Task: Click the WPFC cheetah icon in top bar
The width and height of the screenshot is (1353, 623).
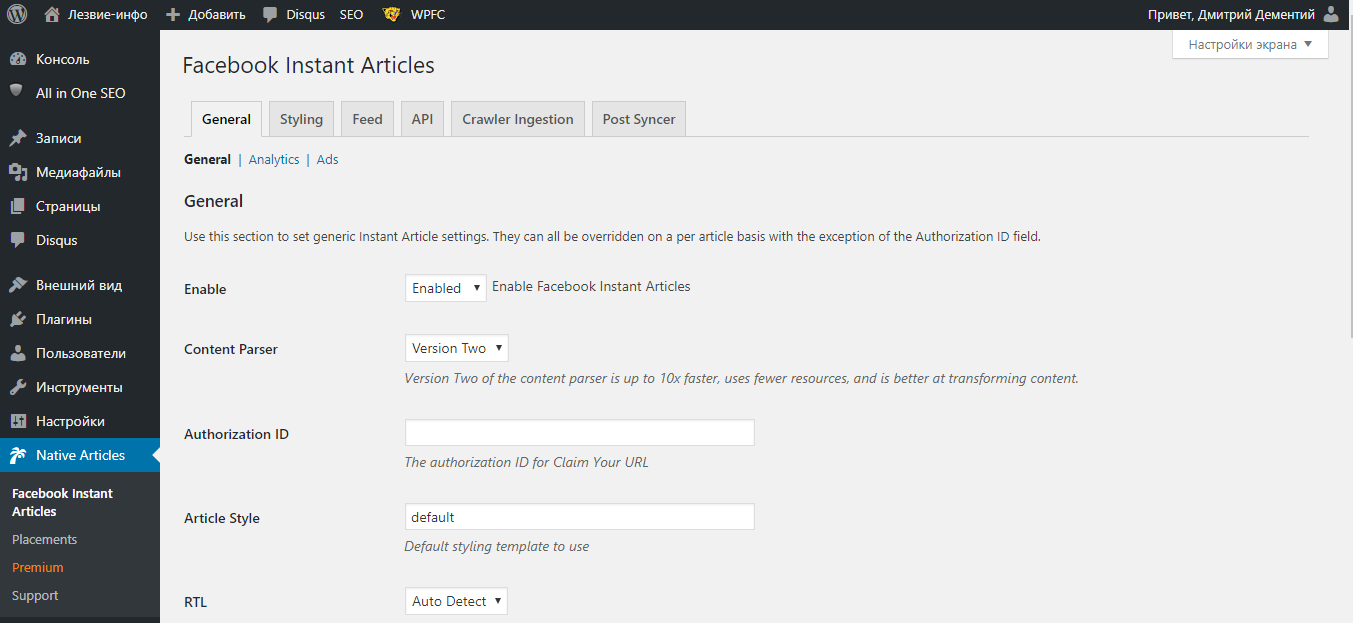Action: tap(392, 15)
